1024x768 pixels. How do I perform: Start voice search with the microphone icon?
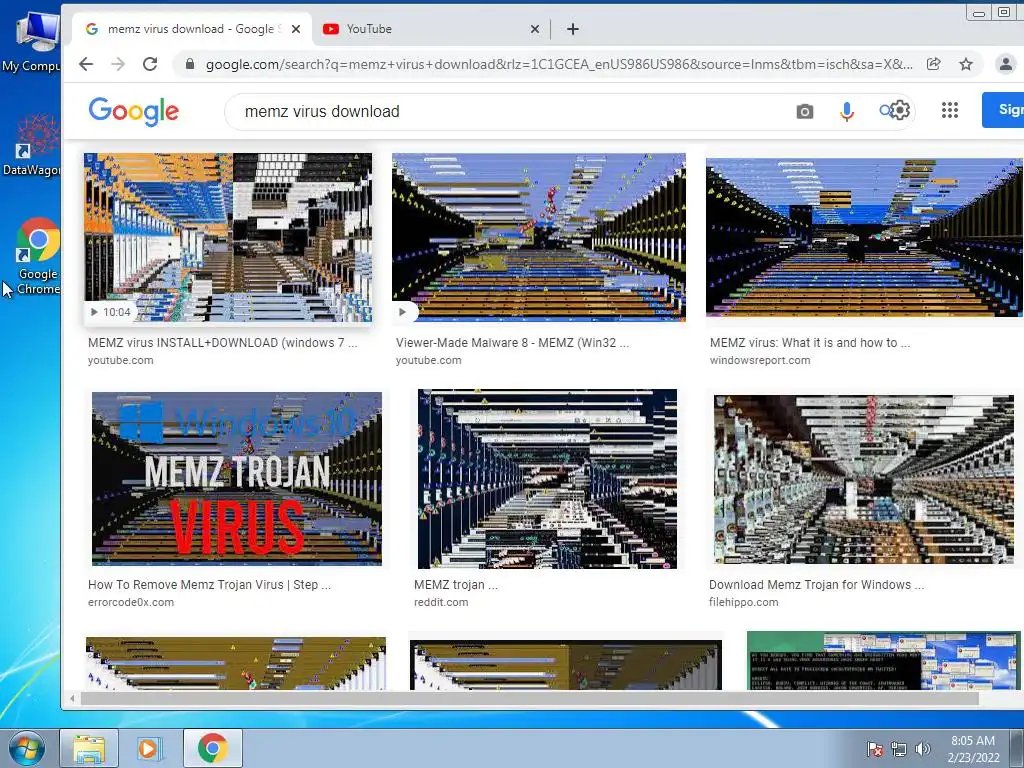tap(846, 112)
